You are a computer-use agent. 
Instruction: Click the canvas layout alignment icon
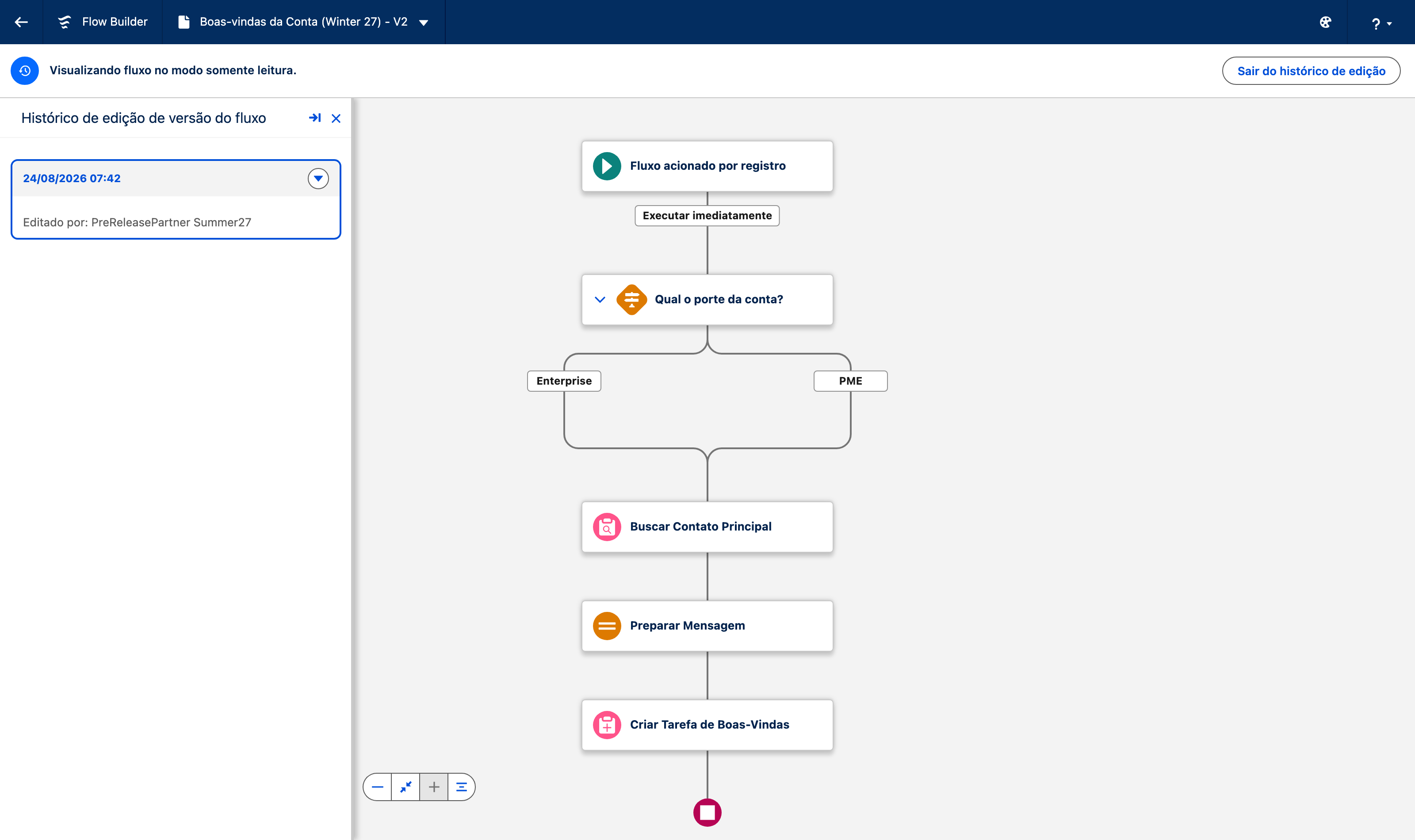click(461, 787)
